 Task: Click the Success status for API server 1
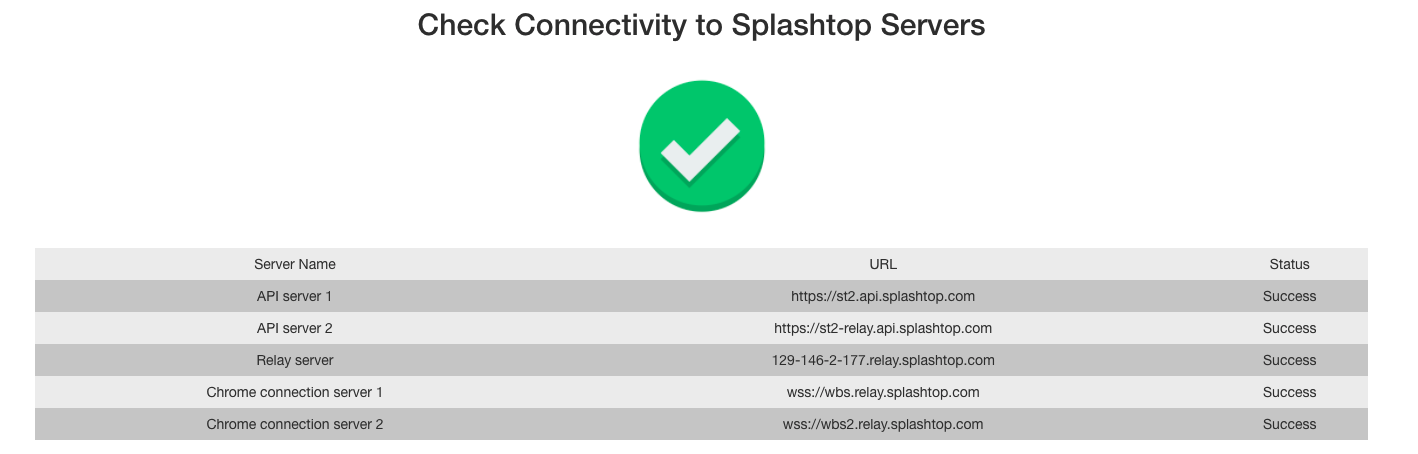tap(1289, 296)
